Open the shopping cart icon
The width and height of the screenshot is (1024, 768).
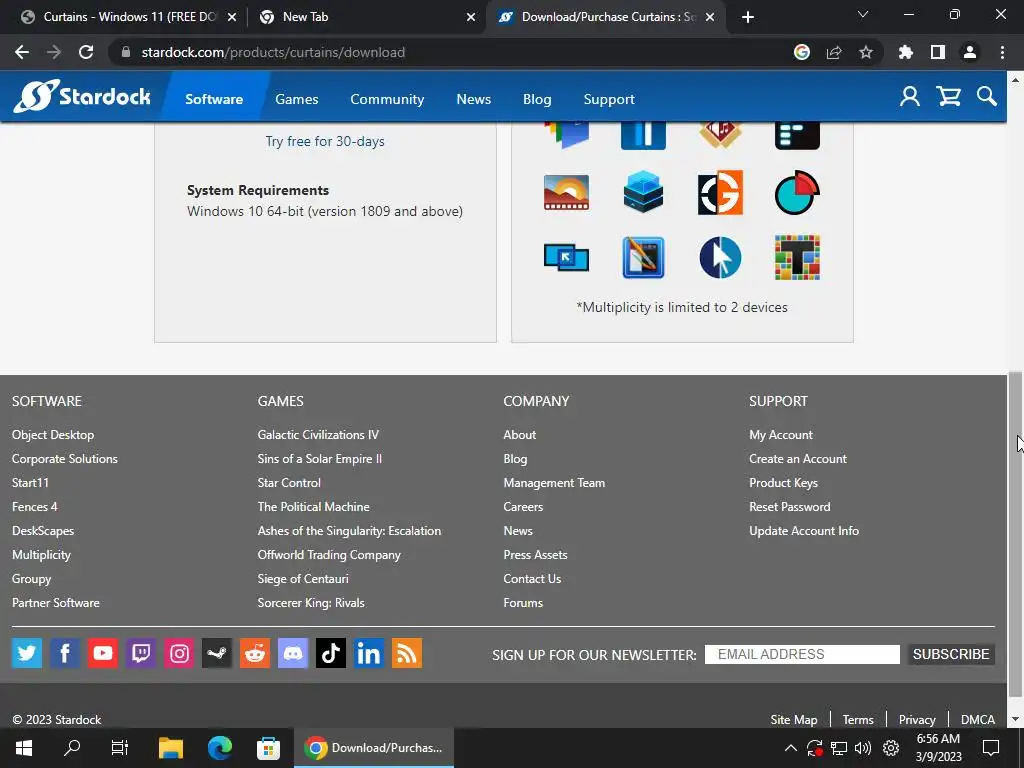click(x=948, y=97)
